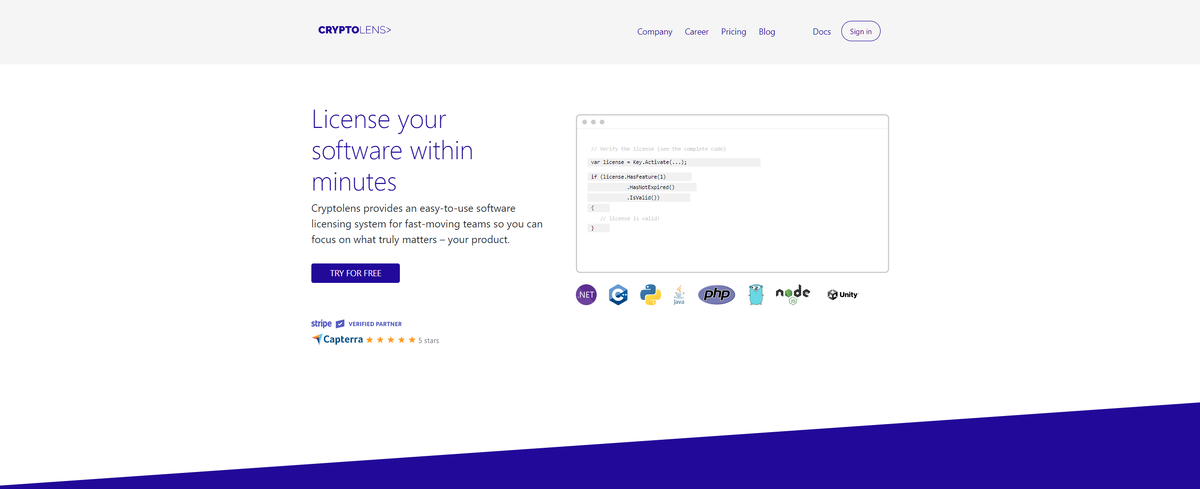Click the 'if (license.HasFeature(1)' code line
The image size is (1200, 489).
(628, 176)
